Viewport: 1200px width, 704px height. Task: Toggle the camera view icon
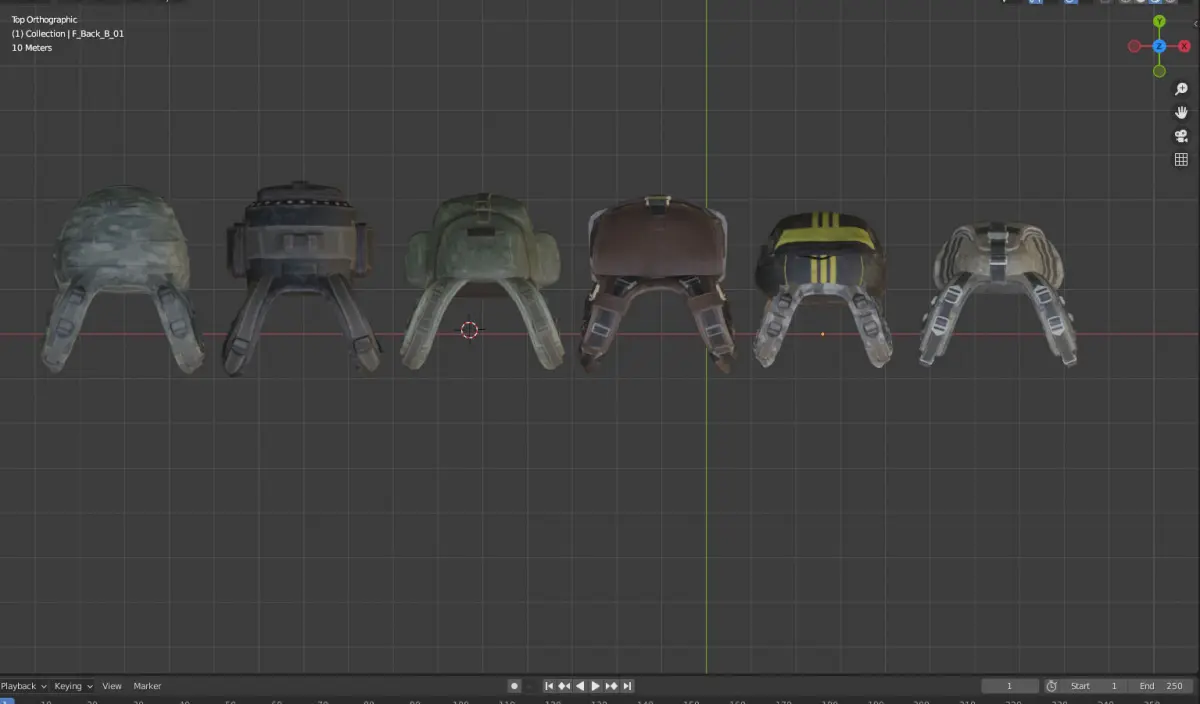pyautogui.click(x=1181, y=137)
